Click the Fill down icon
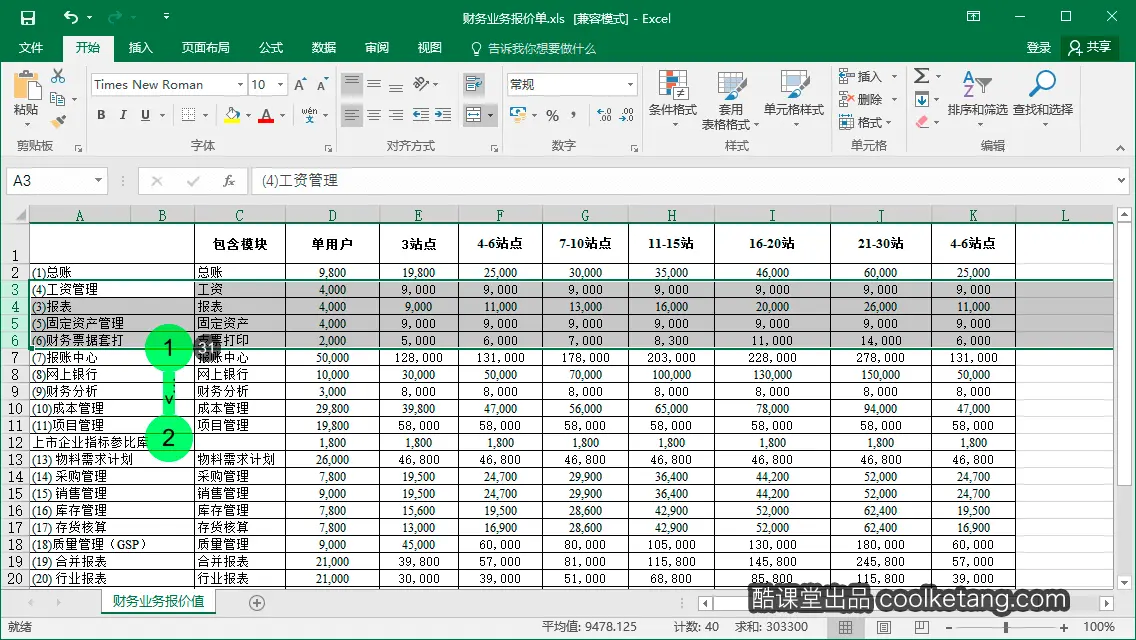The width and height of the screenshot is (1136, 640). (922, 99)
